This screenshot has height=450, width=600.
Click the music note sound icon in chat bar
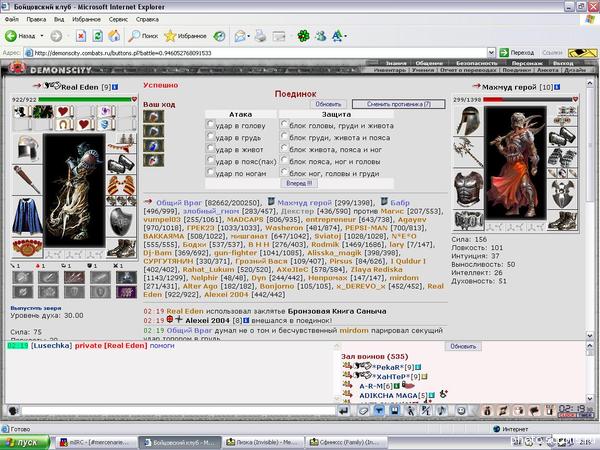pos(442,411)
